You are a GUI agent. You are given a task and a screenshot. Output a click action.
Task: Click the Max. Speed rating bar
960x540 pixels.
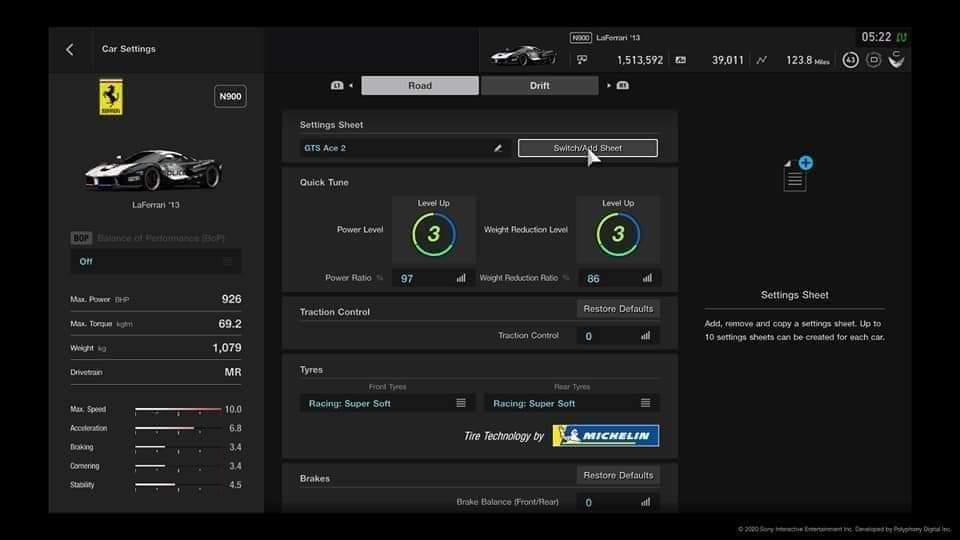tap(178, 409)
